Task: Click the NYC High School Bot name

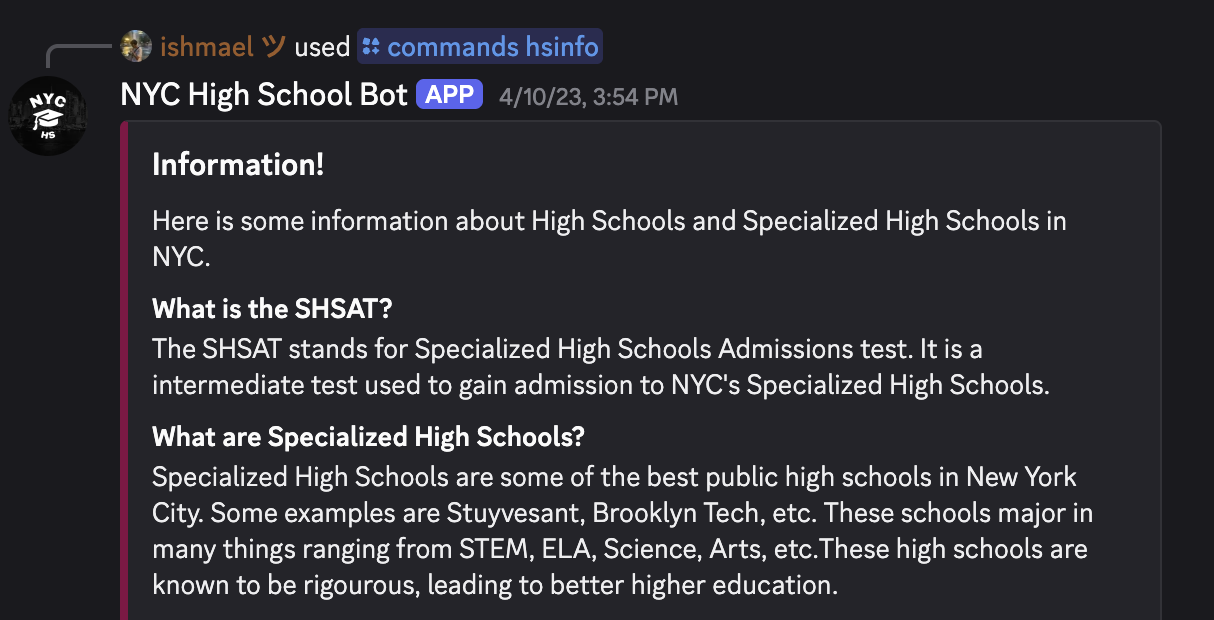Action: click(264, 95)
